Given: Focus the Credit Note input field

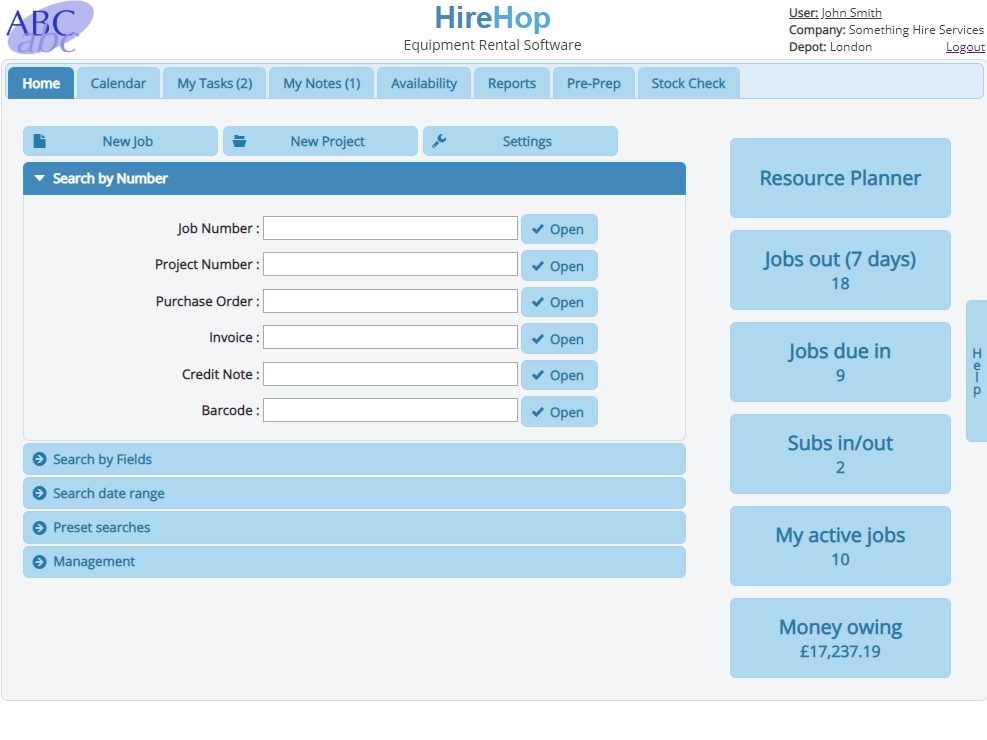Looking at the screenshot, I should [x=390, y=374].
